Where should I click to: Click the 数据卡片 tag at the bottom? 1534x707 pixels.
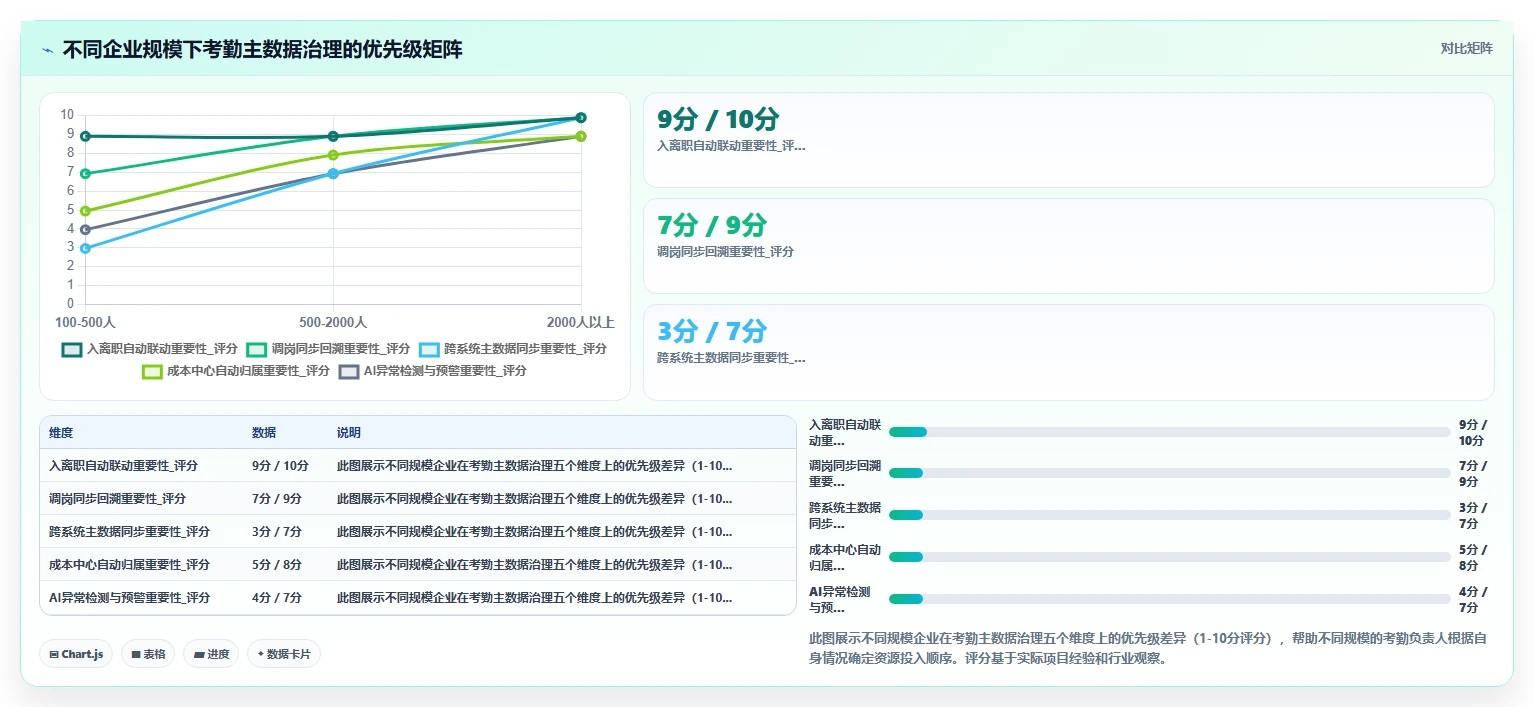(284, 654)
